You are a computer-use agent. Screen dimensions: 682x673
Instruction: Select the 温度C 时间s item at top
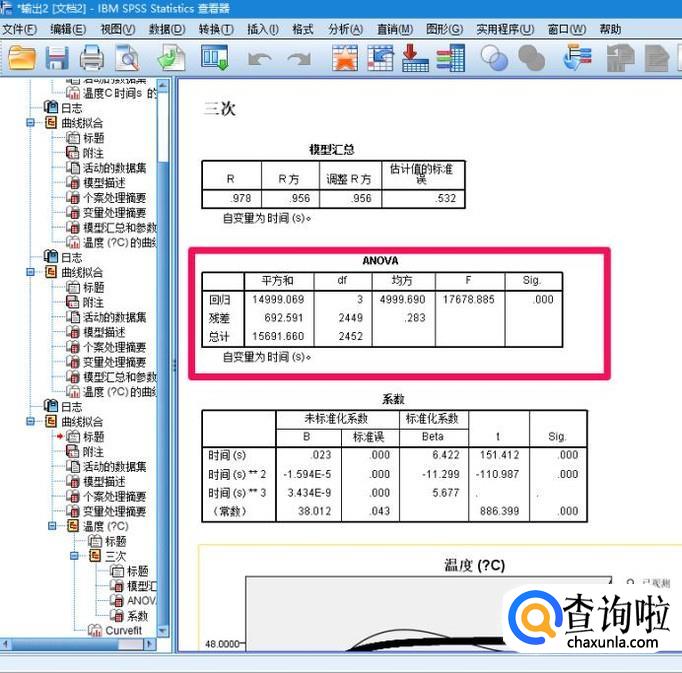111,93
